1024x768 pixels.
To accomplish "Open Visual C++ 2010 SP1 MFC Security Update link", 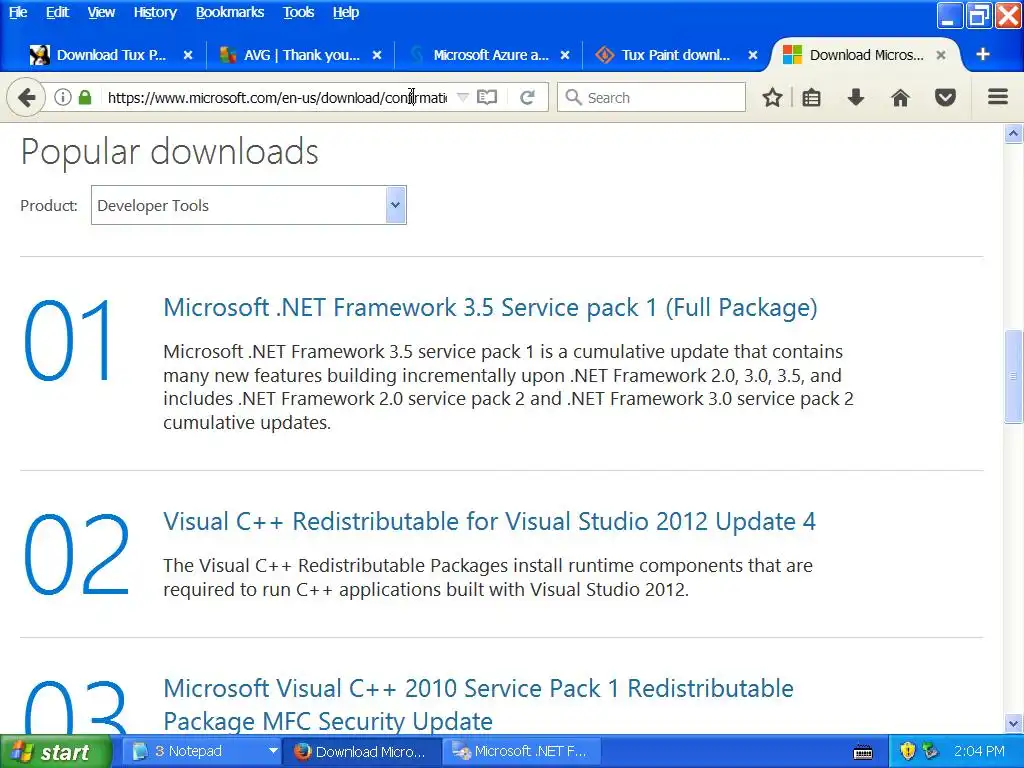I will (478, 705).
